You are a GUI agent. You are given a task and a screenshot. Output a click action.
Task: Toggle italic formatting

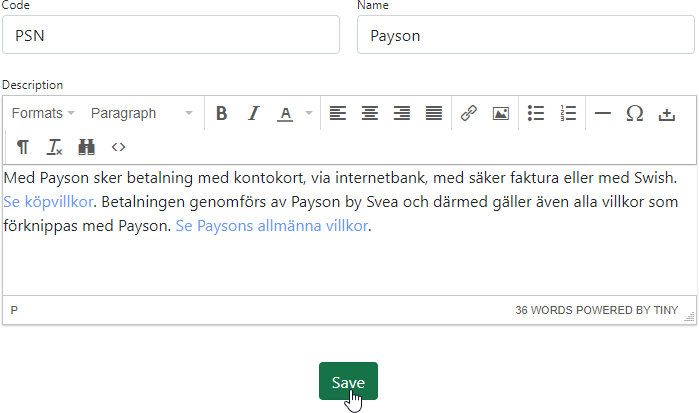(x=253, y=114)
